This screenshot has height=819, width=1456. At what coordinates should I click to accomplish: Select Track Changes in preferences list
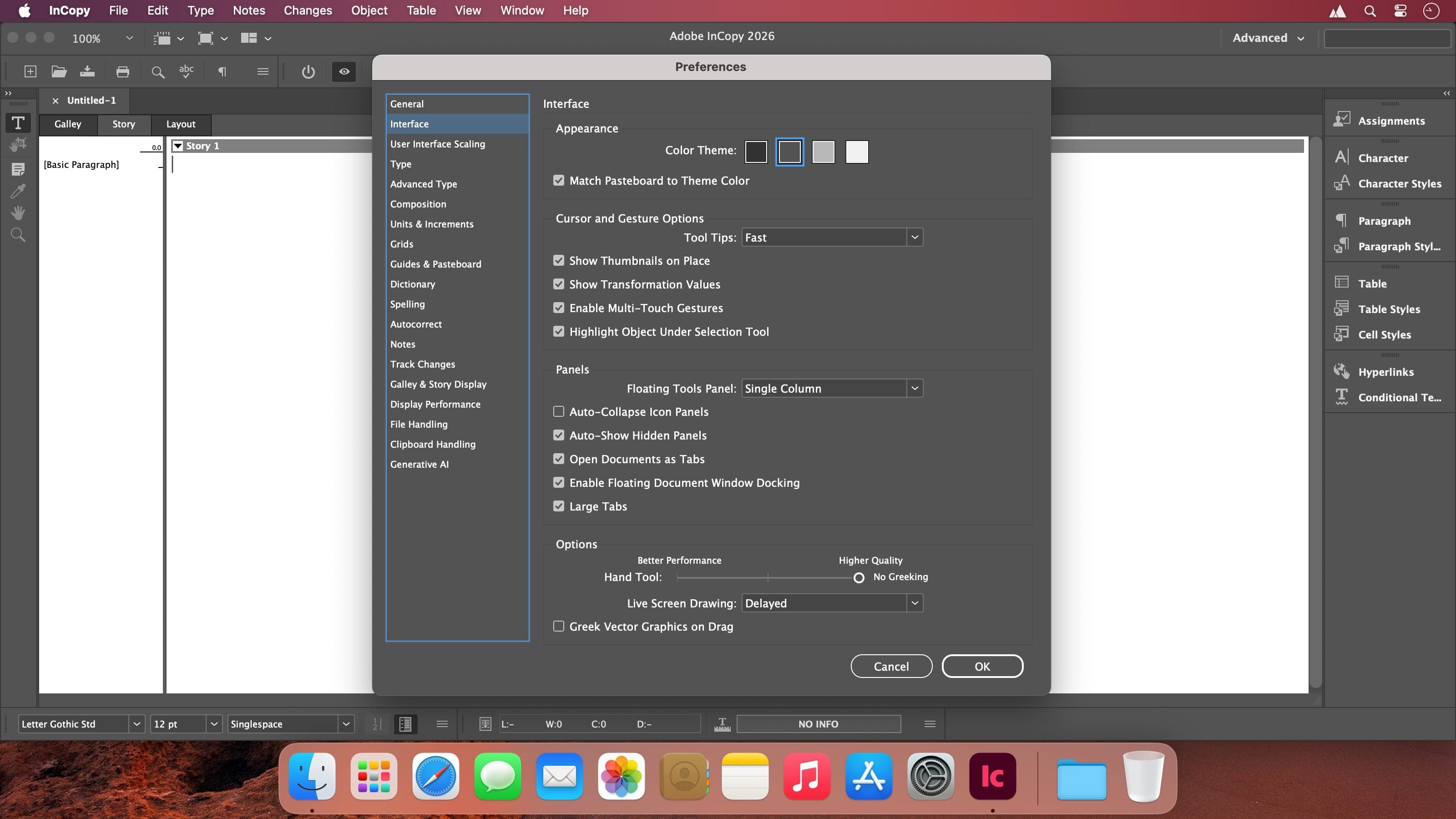pos(422,364)
